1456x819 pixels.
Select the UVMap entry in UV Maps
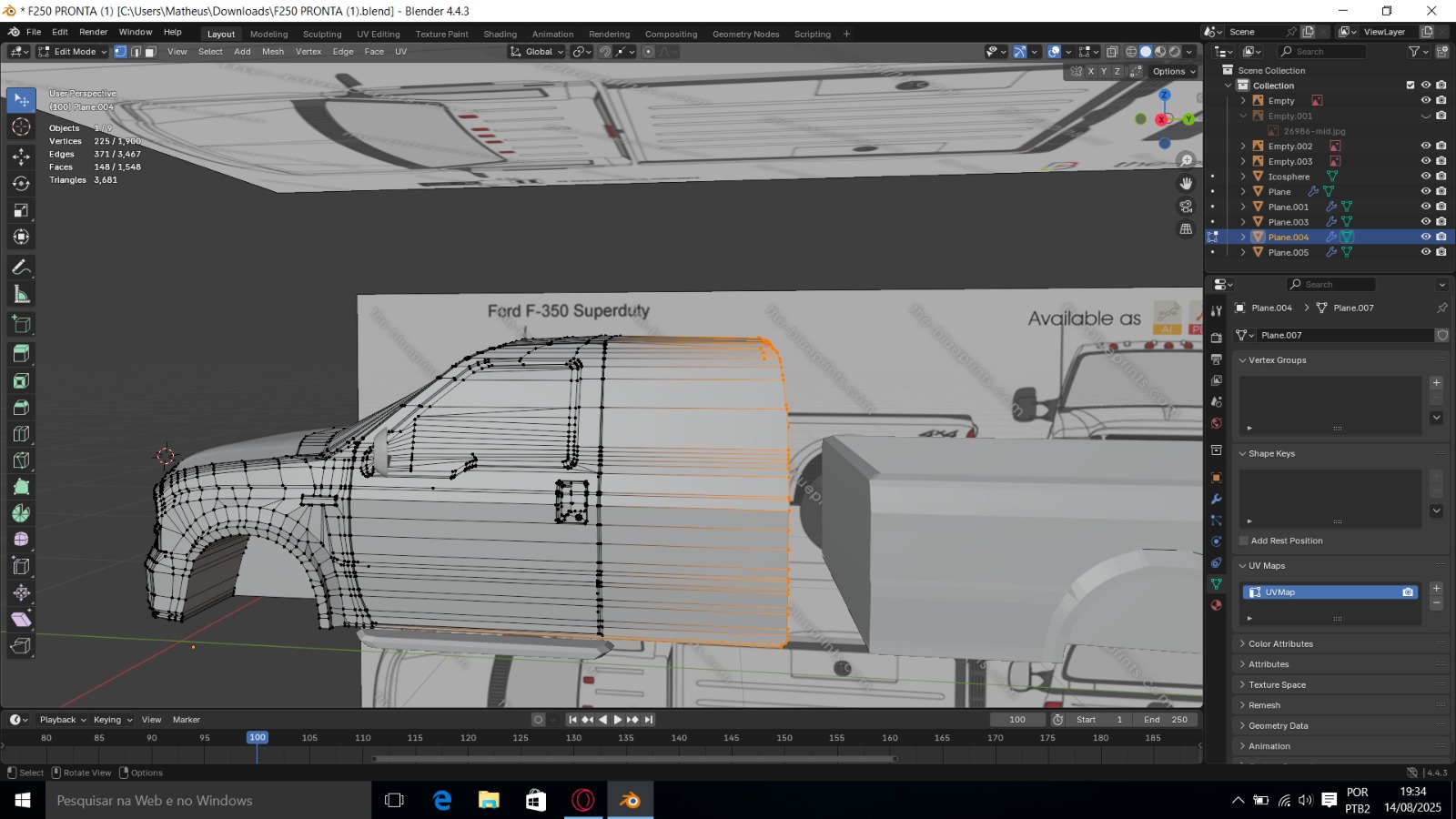(1330, 592)
